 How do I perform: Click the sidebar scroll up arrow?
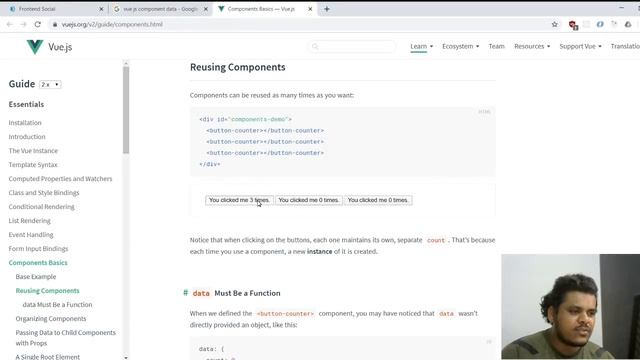(x=126, y=63)
